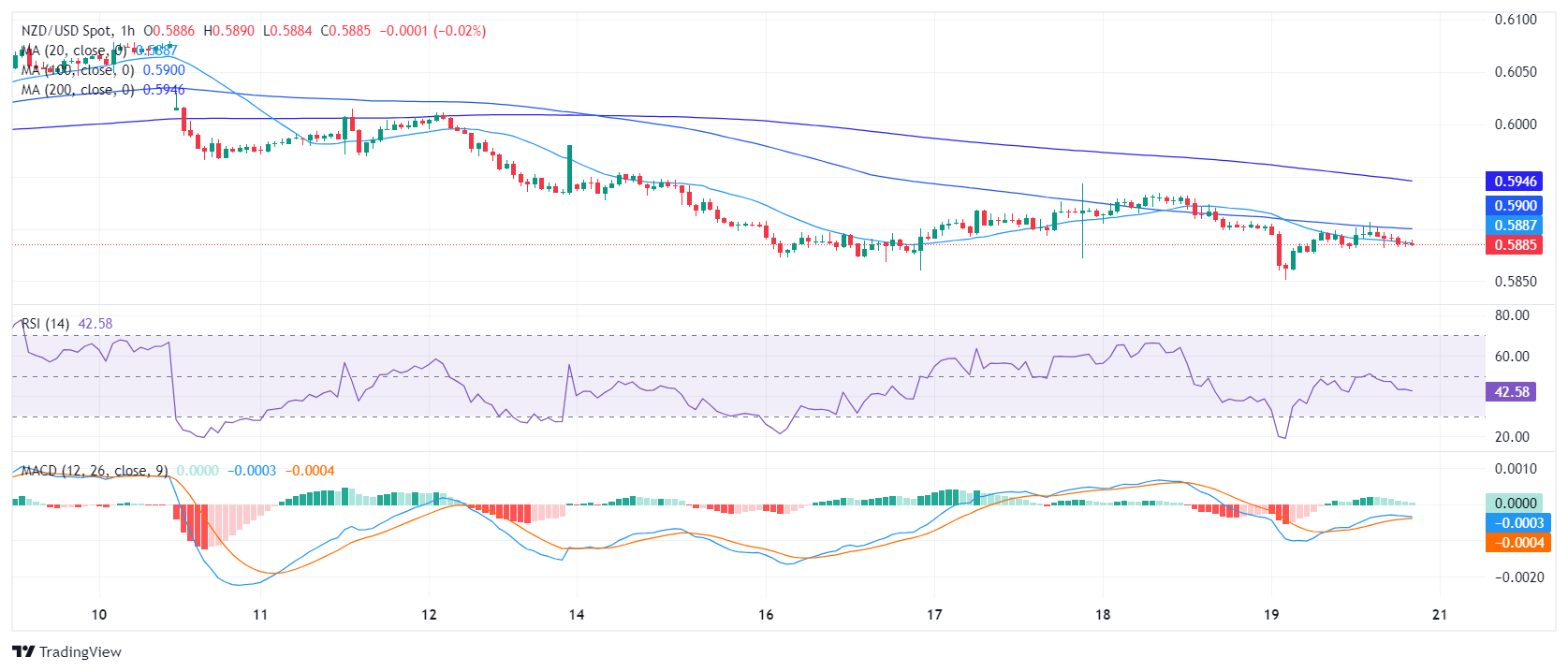Click the 0.0000 MACD histogram tag
The height and width of the screenshot is (672, 1568).
(1515, 504)
